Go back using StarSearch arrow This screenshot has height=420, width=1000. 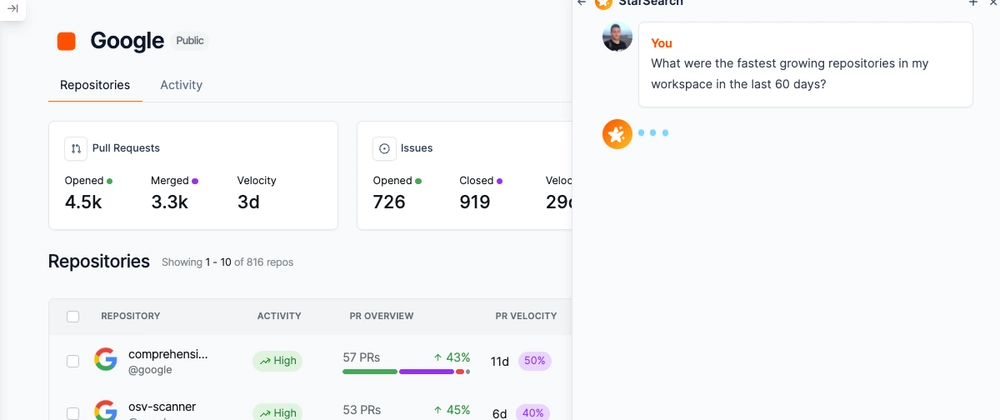(x=582, y=3)
